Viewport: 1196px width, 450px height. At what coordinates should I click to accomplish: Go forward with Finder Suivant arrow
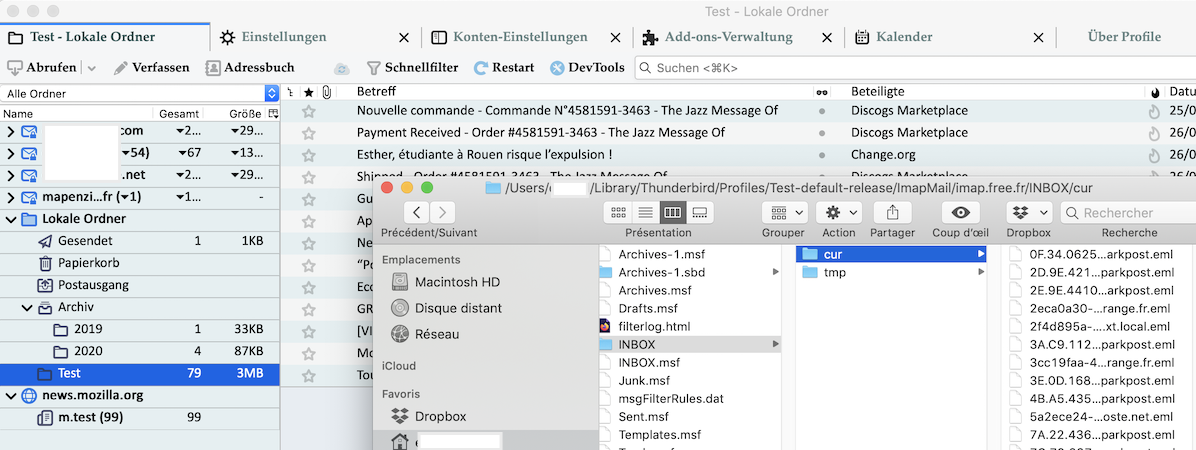[443, 212]
